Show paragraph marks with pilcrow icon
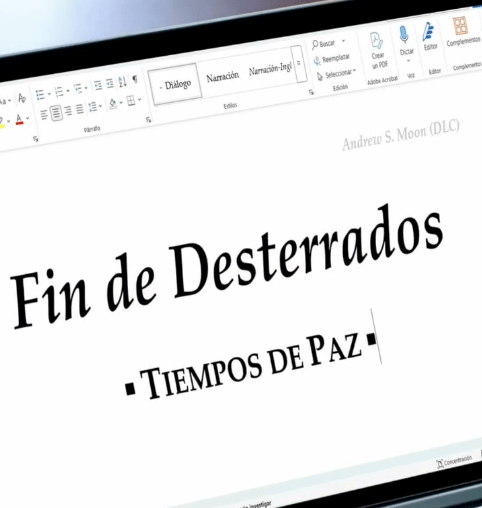482x508 pixels. point(135,79)
